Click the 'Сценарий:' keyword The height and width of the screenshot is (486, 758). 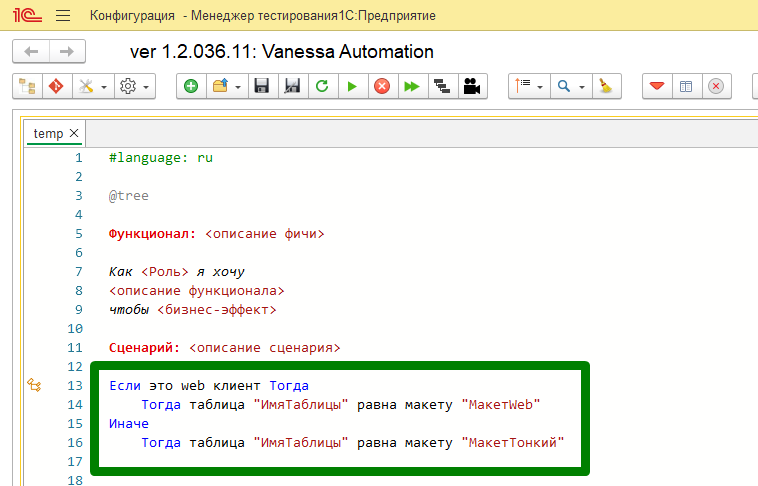[145, 348]
